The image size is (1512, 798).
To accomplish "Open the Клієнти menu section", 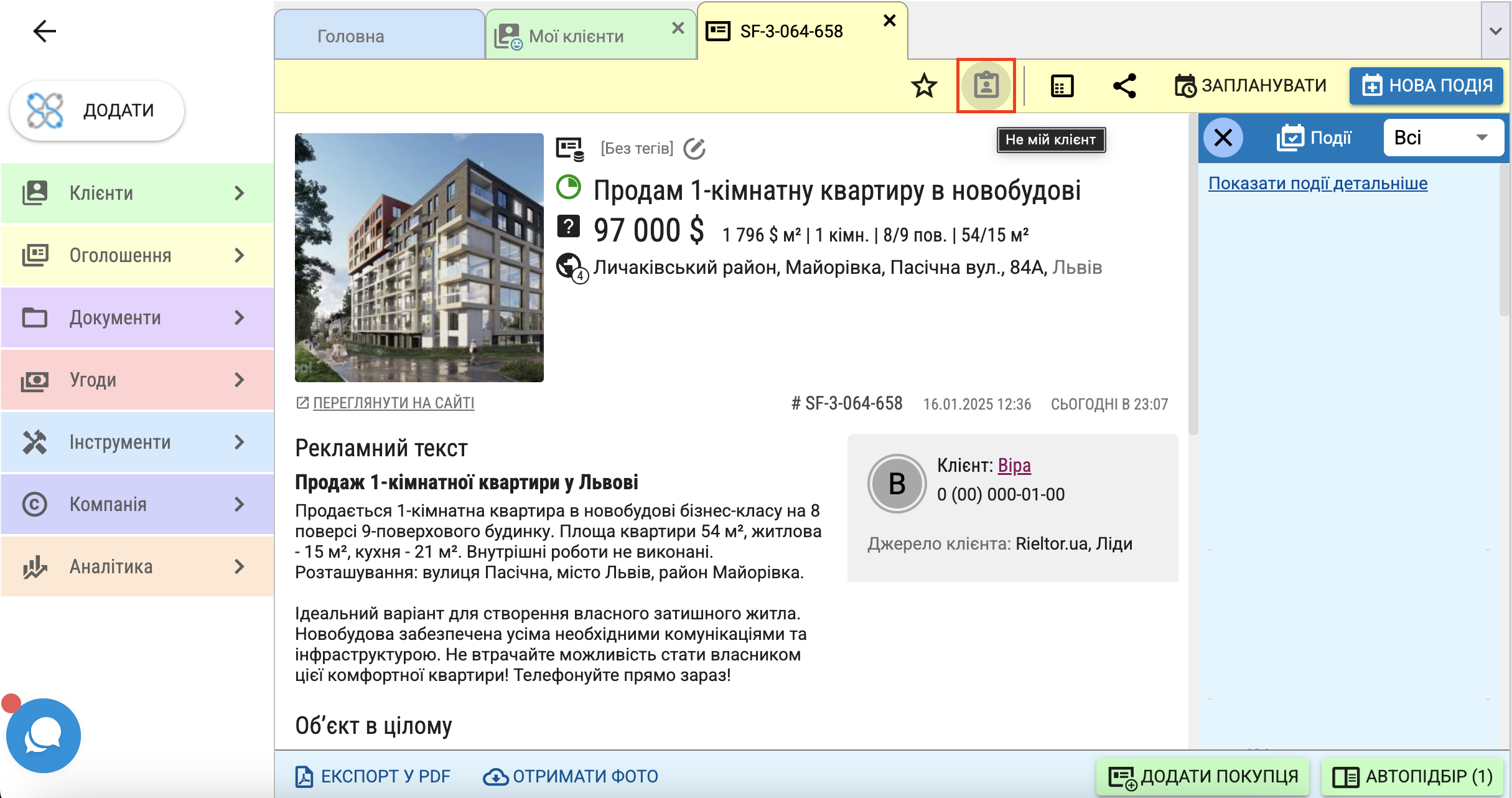I will click(x=137, y=193).
